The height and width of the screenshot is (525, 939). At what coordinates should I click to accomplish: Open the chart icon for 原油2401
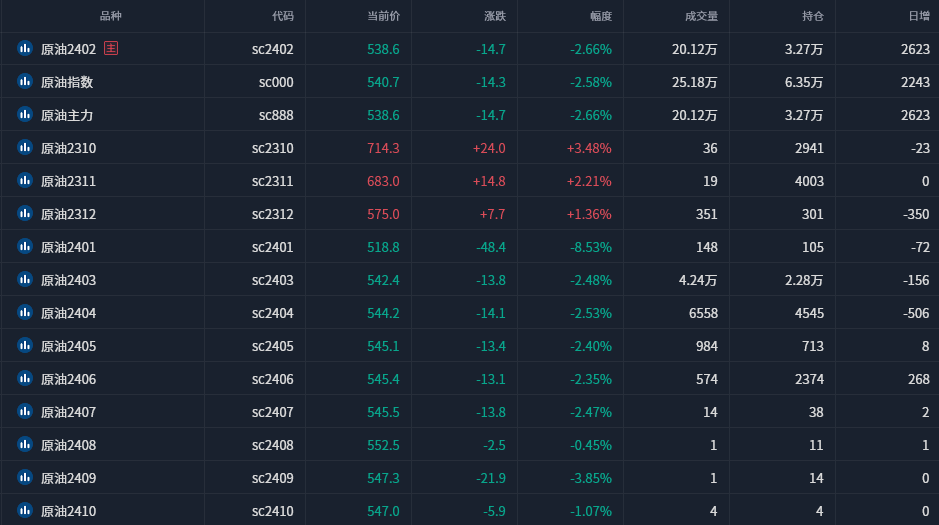click(25, 247)
